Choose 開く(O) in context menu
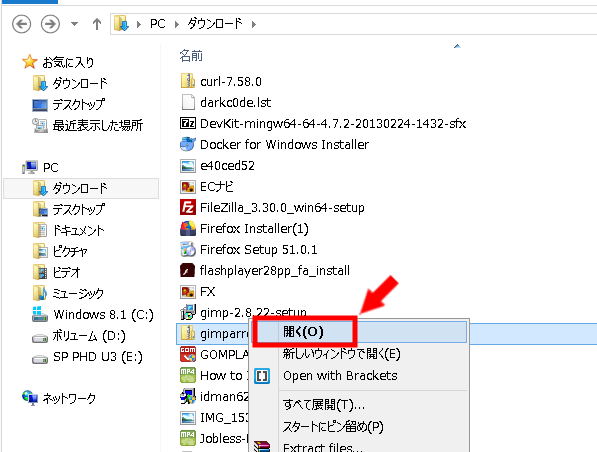 (x=359, y=332)
